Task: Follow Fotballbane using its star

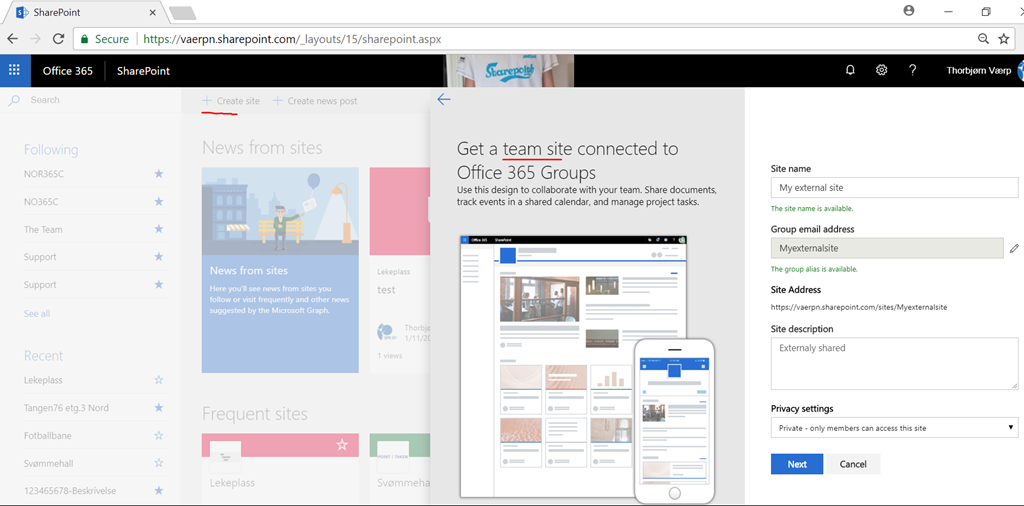Action: point(158,435)
